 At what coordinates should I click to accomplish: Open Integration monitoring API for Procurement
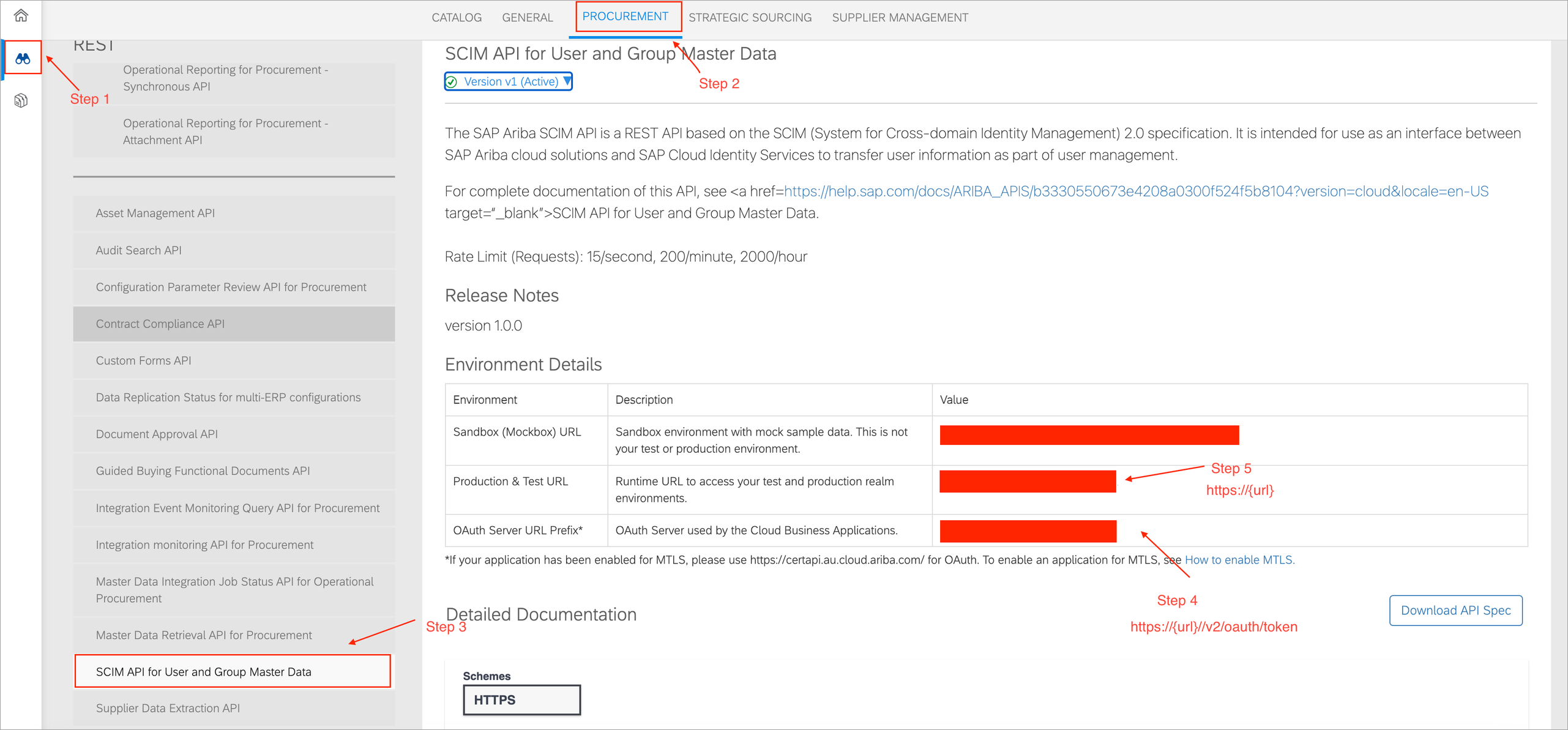tap(234, 545)
